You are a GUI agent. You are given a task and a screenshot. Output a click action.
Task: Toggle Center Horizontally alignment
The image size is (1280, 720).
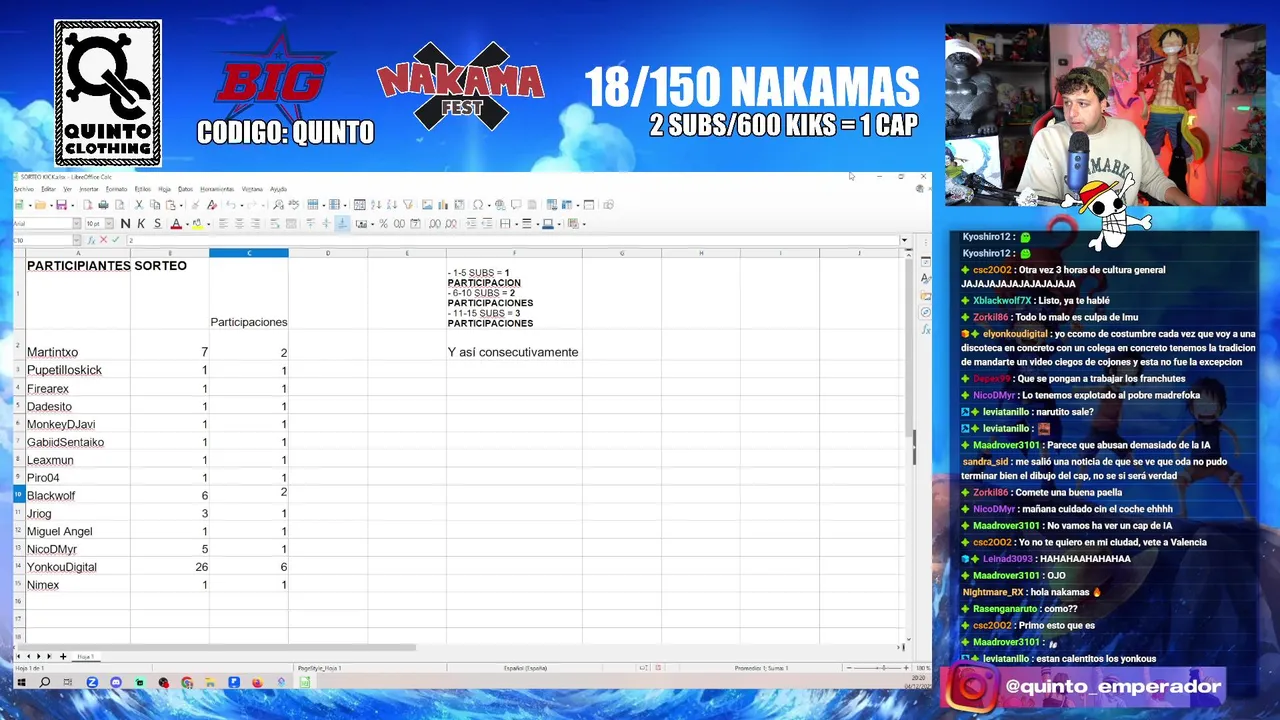point(239,223)
